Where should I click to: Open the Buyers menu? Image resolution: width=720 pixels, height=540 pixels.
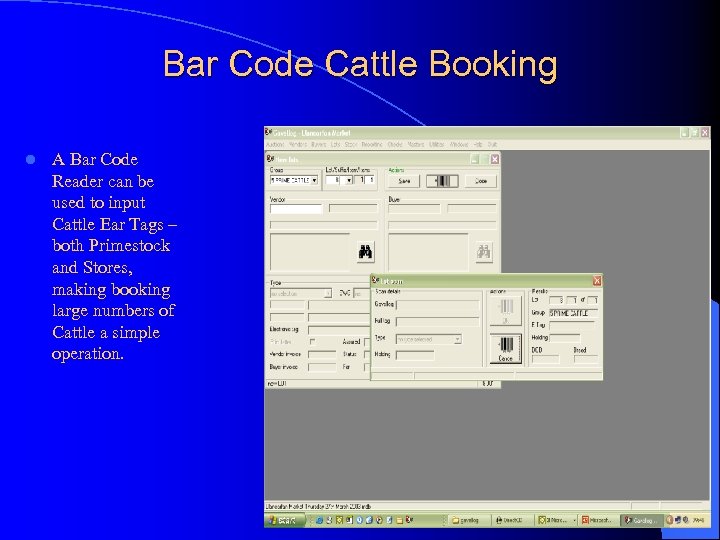(318, 145)
